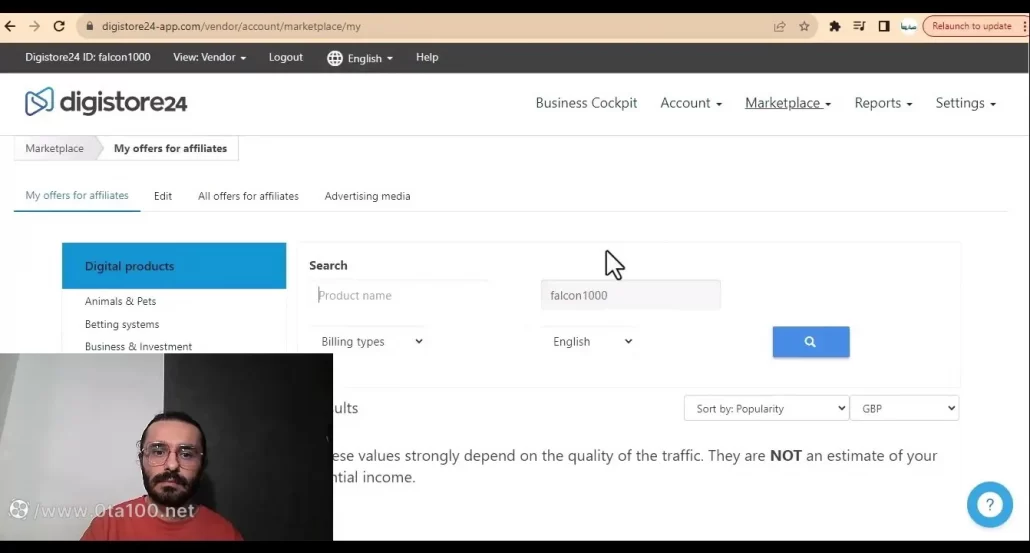Viewport: 1030px width, 553px height.
Task: Open the View: Vendor dropdown
Action: [x=209, y=58]
